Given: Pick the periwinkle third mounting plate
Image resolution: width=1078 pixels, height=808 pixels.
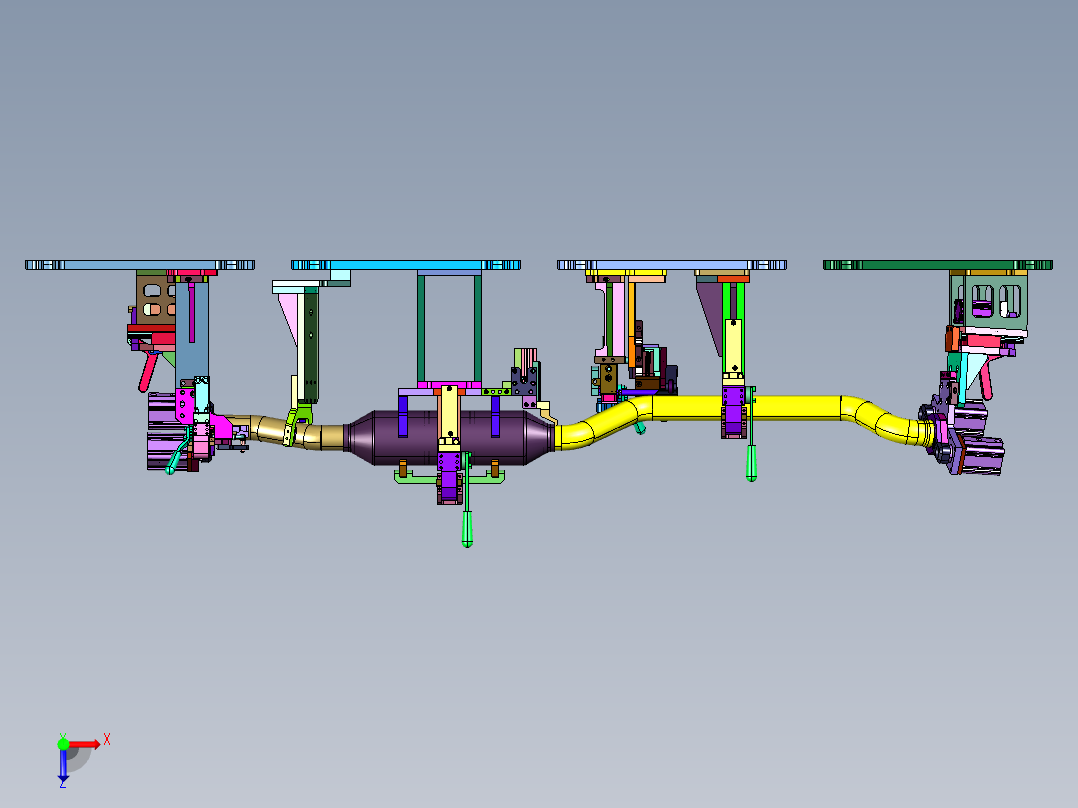Looking at the screenshot, I should click(x=672, y=265).
